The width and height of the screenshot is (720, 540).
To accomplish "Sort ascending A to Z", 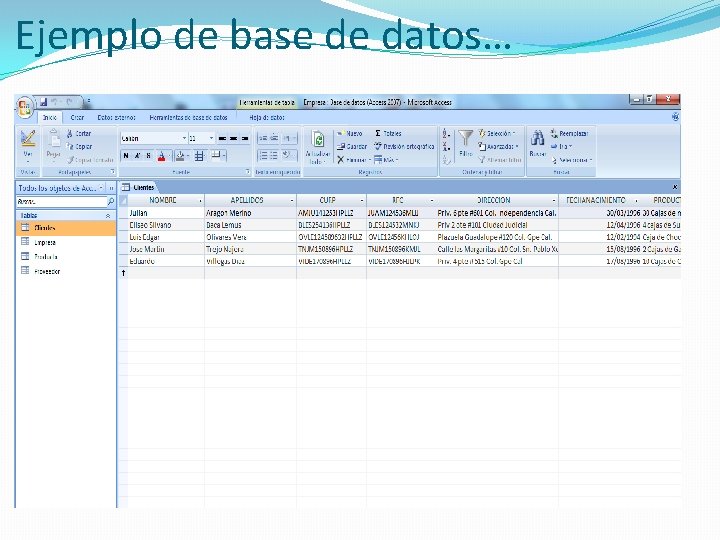I will [446, 134].
